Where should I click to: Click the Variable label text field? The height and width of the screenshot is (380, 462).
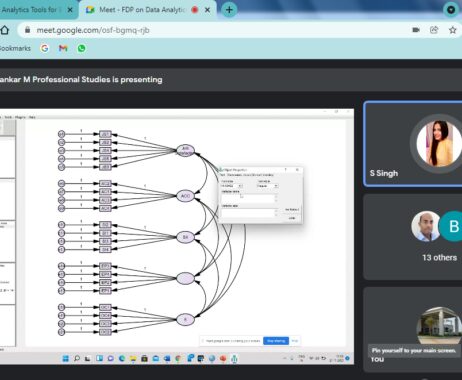click(249, 212)
